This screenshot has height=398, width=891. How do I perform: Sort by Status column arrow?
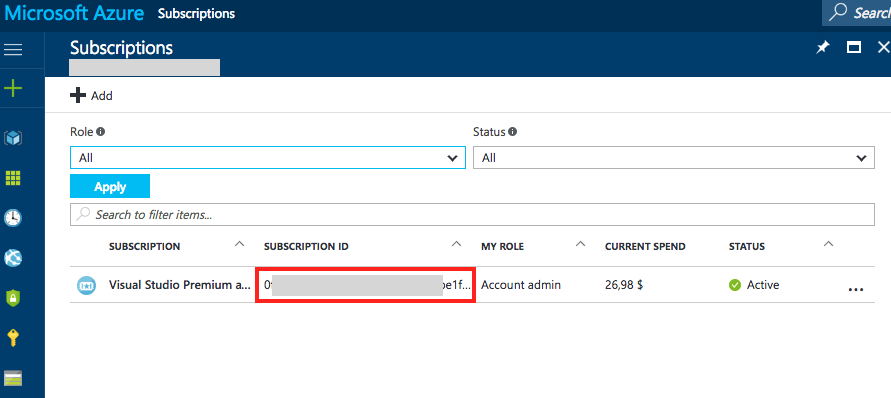coord(828,244)
